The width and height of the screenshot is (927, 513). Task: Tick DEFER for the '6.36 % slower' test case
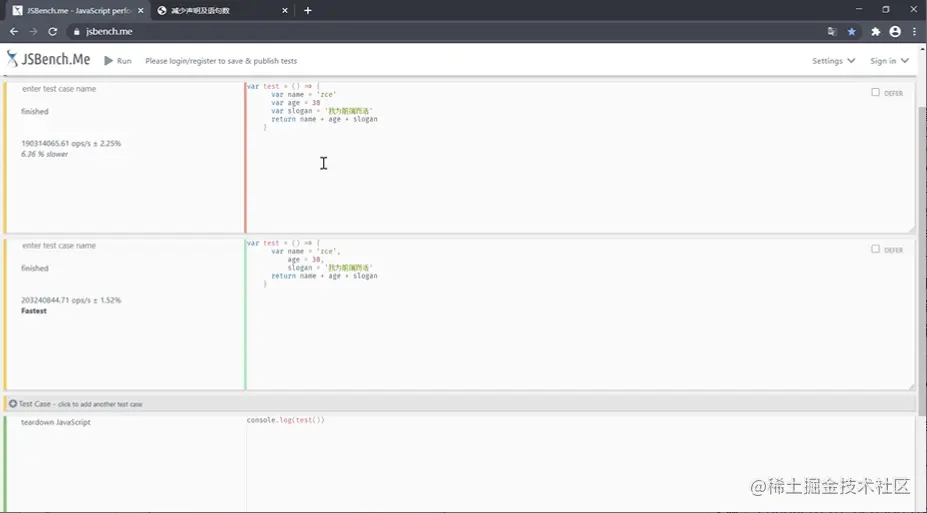(x=876, y=92)
